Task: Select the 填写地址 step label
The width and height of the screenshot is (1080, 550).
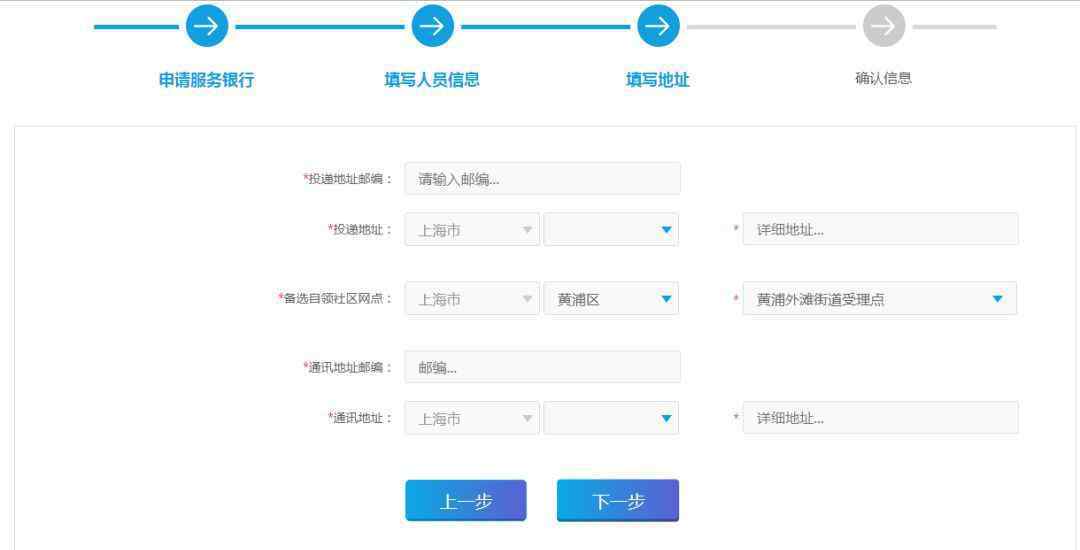Action: point(658,80)
